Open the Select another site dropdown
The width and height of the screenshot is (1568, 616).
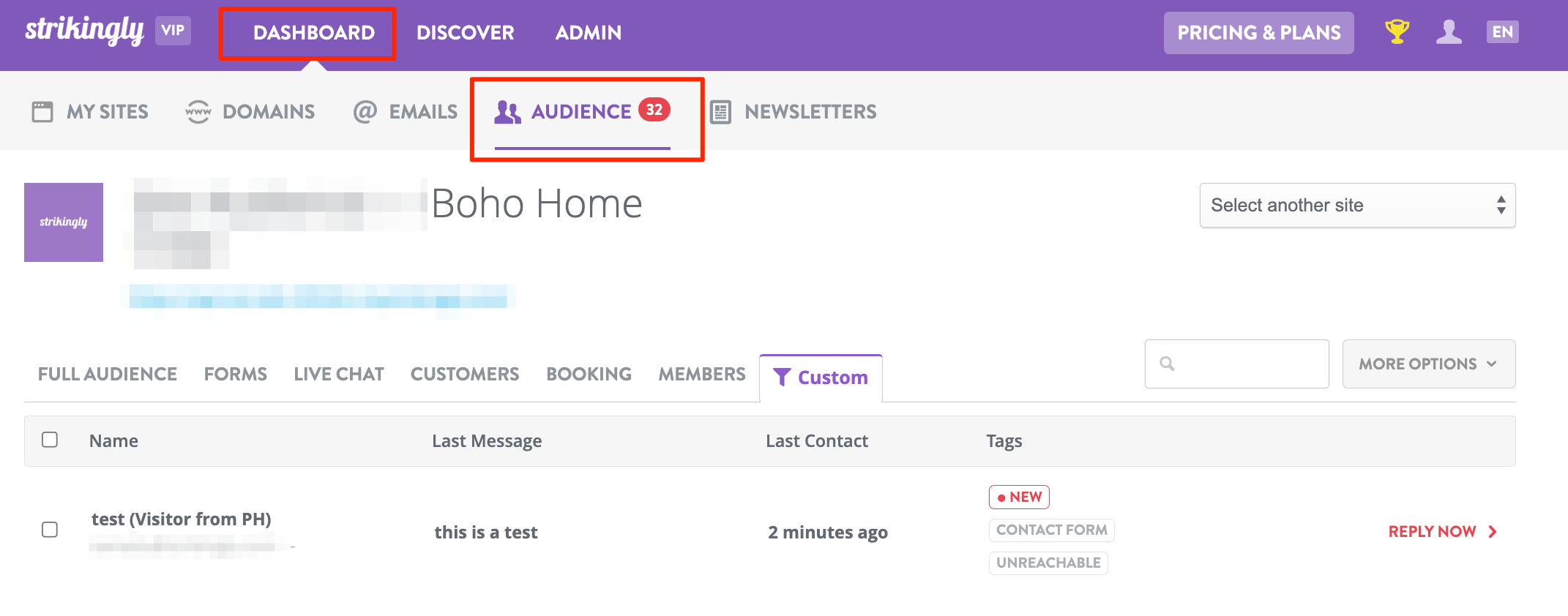tap(1357, 205)
